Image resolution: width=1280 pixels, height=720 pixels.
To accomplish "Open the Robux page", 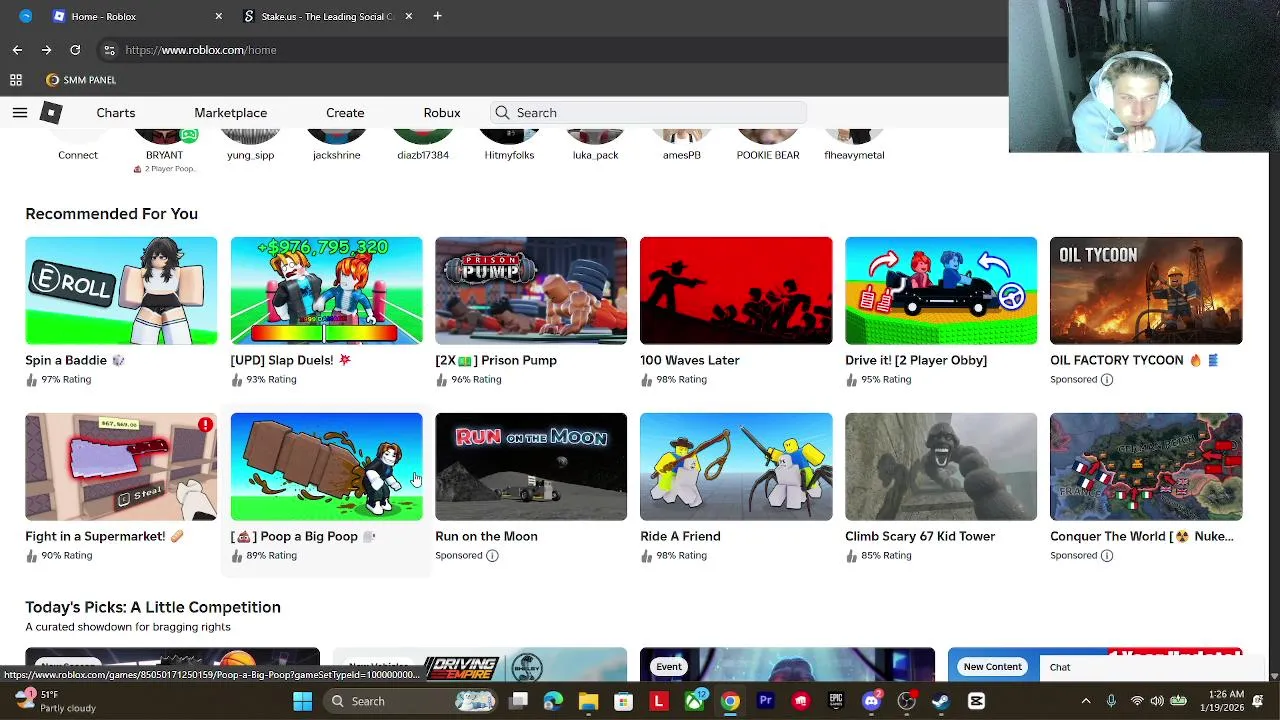I will click(442, 113).
